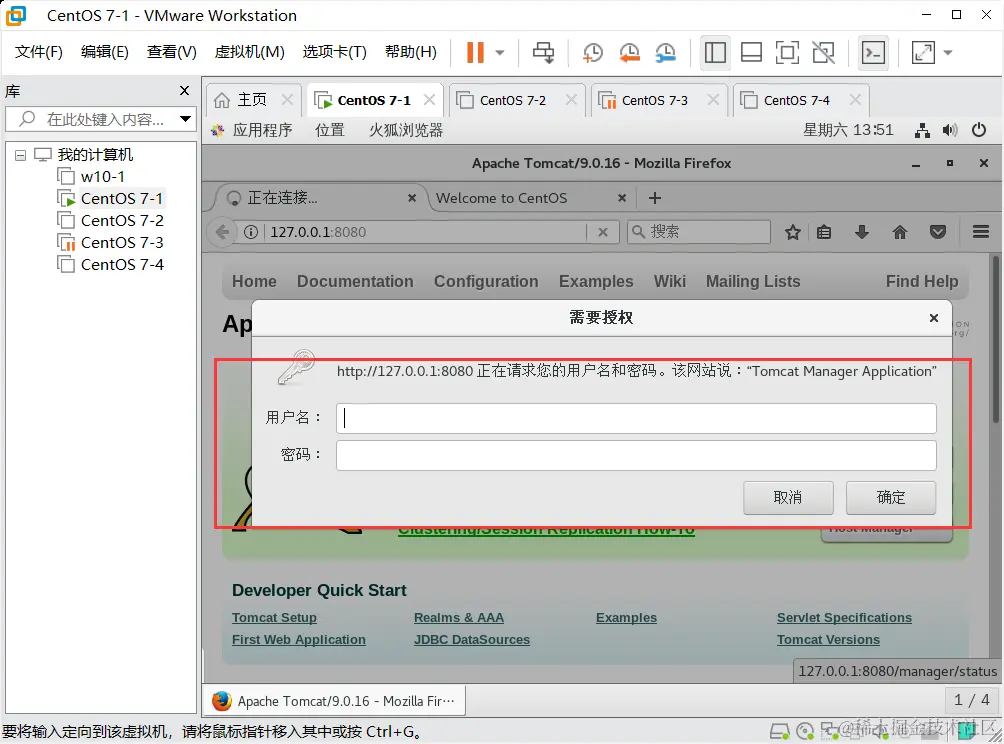This screenshot has height=744, width=1004.
Task: Show bookmarks list icon in Firefox
Action: pyautogui.click(x=824, y=232)
